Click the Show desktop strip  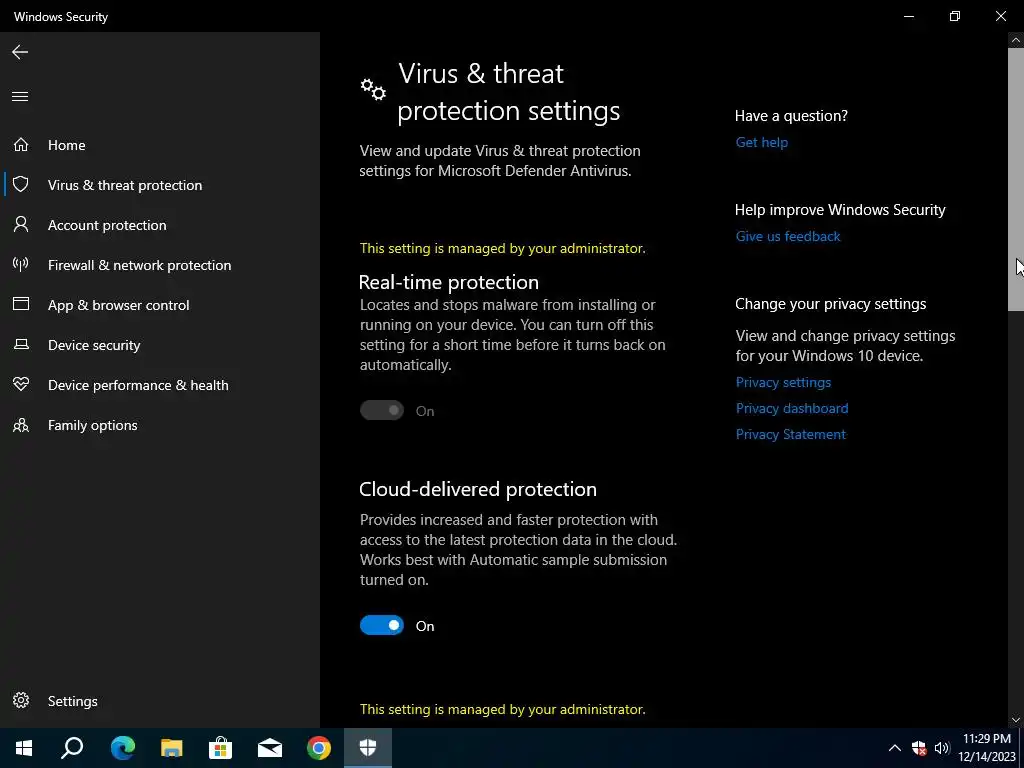click(x=1021, y=748)
